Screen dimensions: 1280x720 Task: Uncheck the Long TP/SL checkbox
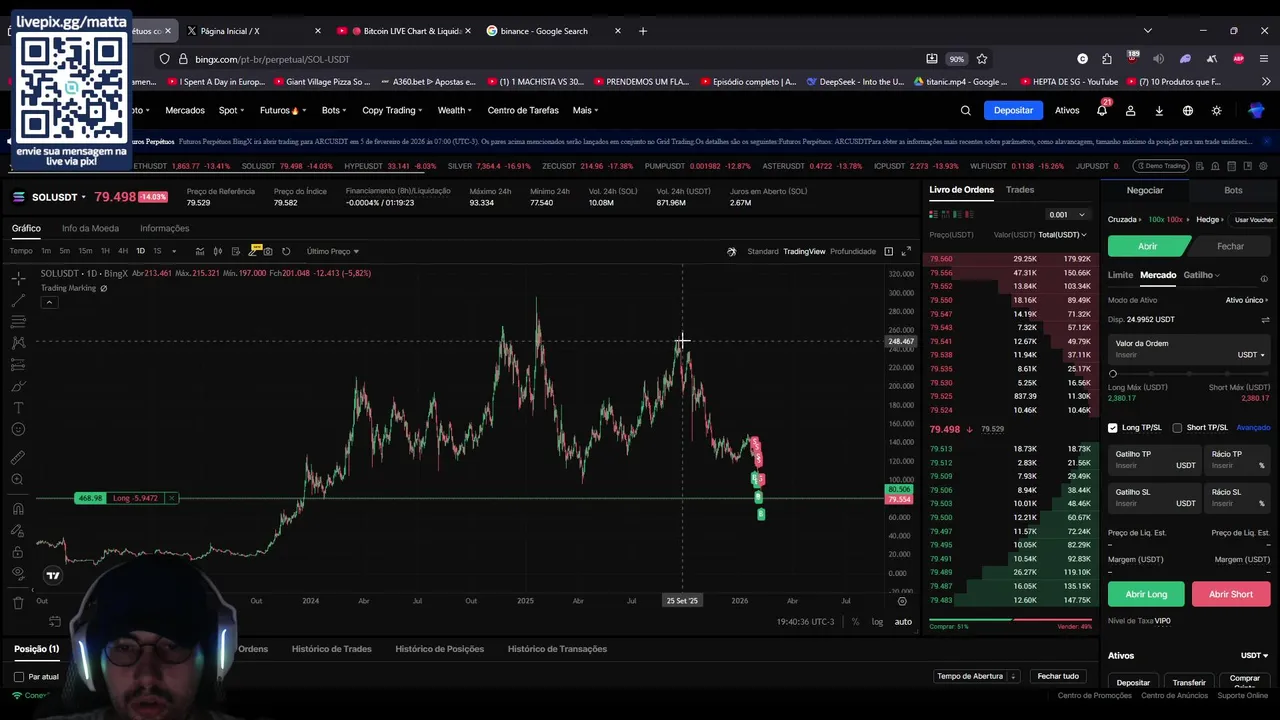(1112, 428)
